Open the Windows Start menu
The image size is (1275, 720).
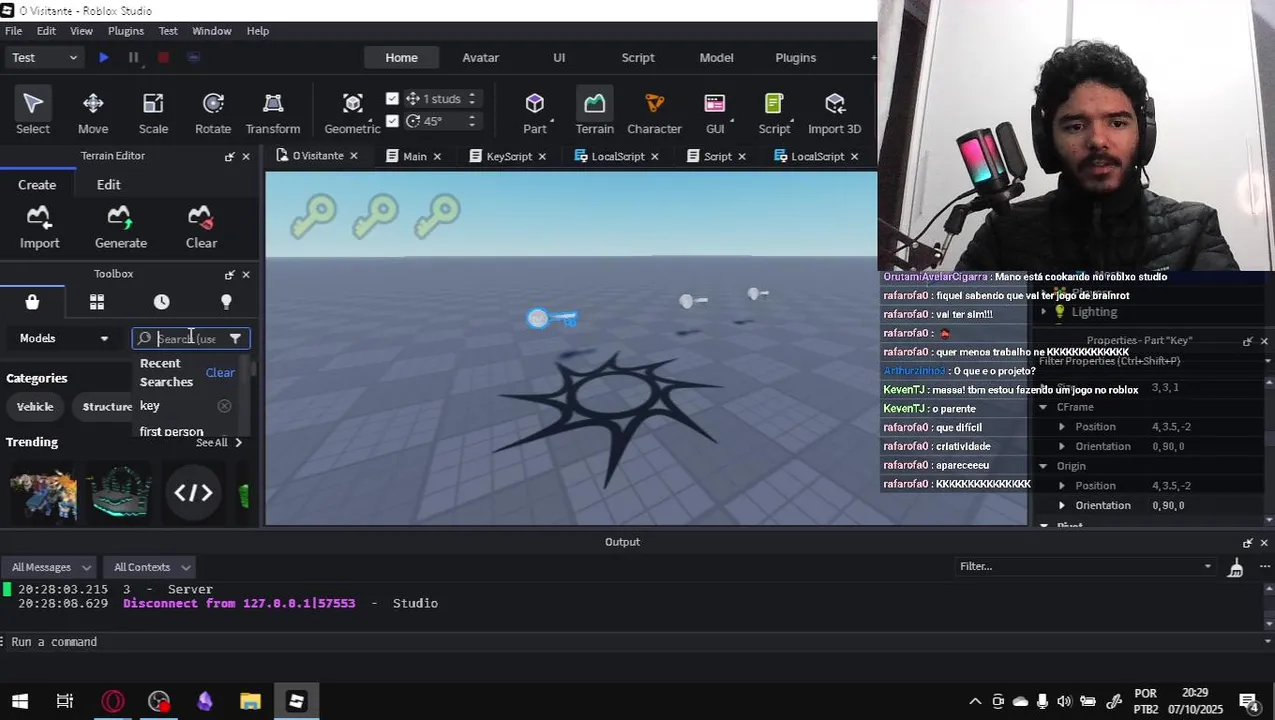coord(20,702)
